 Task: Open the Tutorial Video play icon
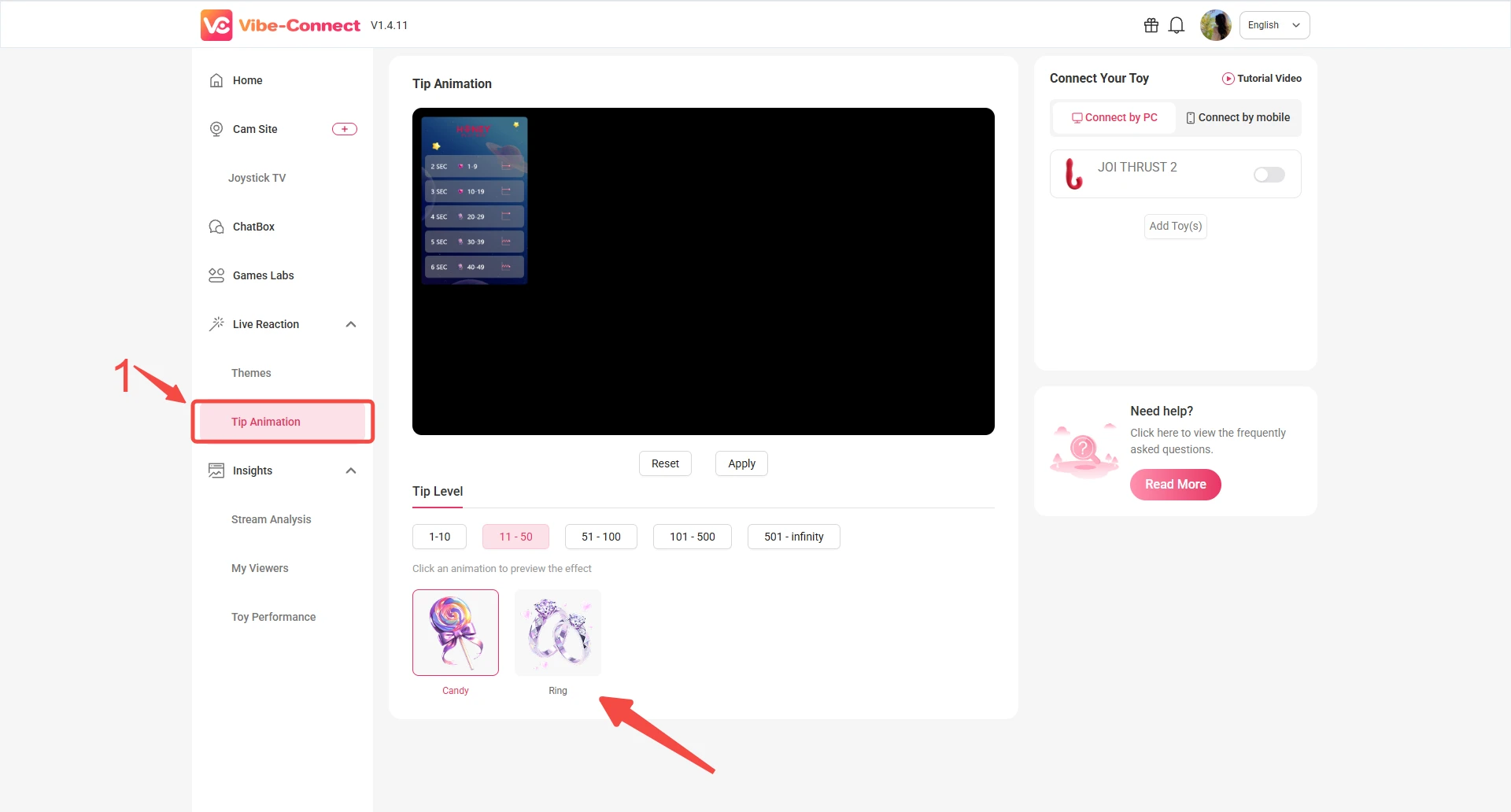1228,79
